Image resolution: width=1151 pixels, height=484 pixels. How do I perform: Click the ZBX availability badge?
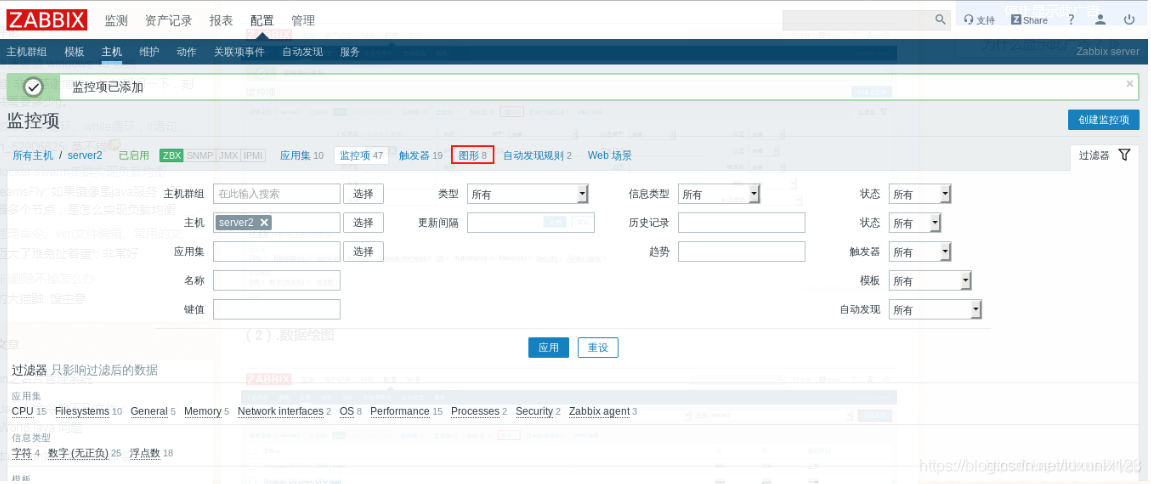[172, 155]
